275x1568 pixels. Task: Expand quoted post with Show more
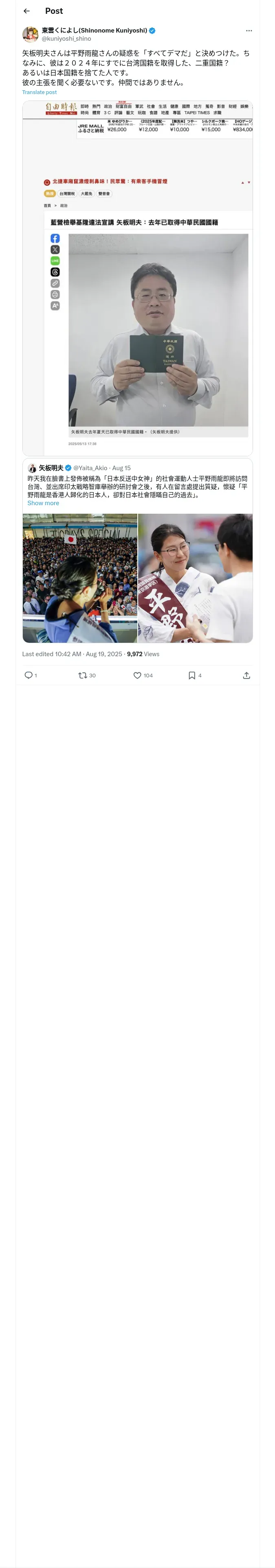point(43,503)
